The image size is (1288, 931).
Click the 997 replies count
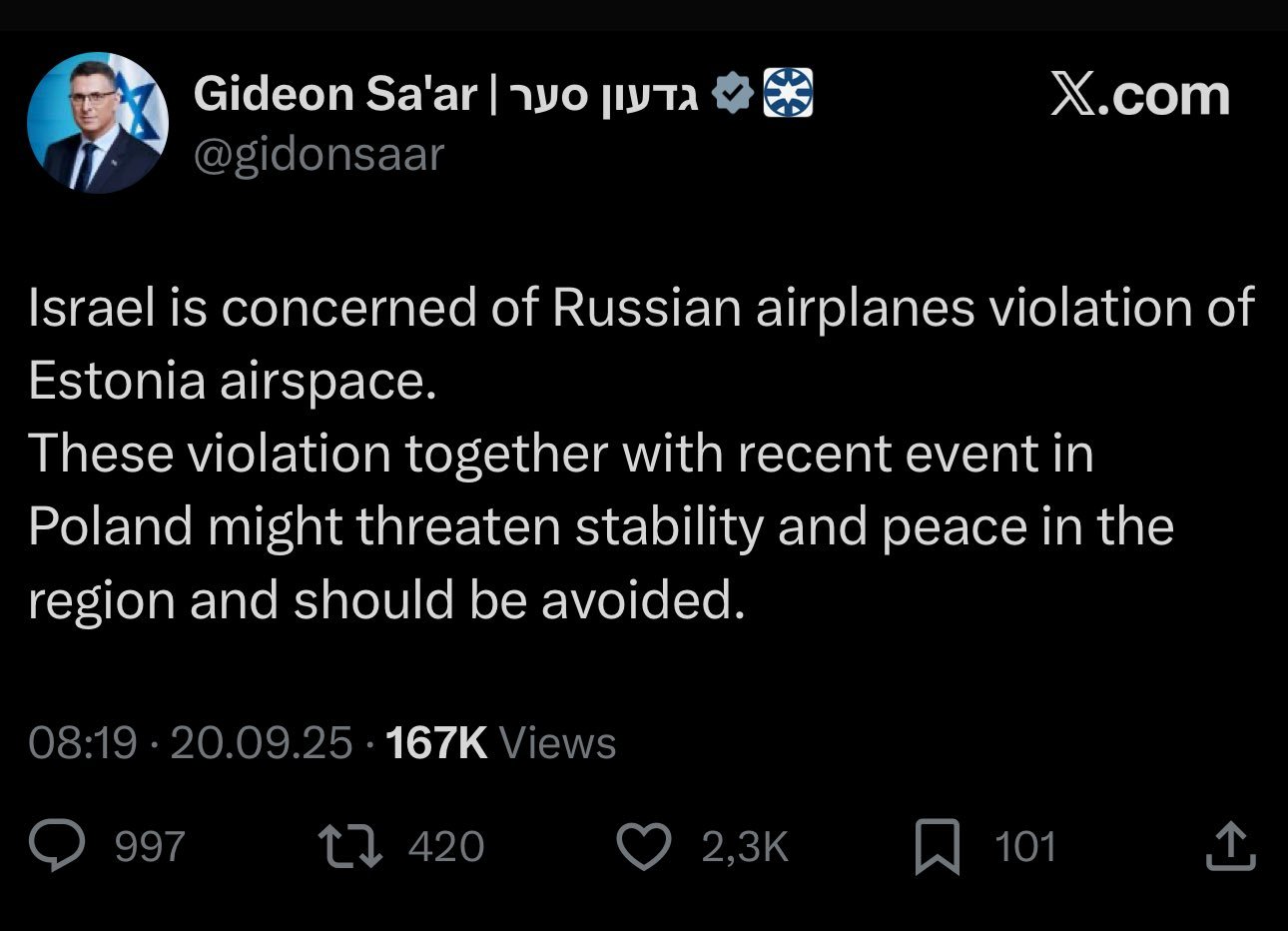tap(150, 847)
